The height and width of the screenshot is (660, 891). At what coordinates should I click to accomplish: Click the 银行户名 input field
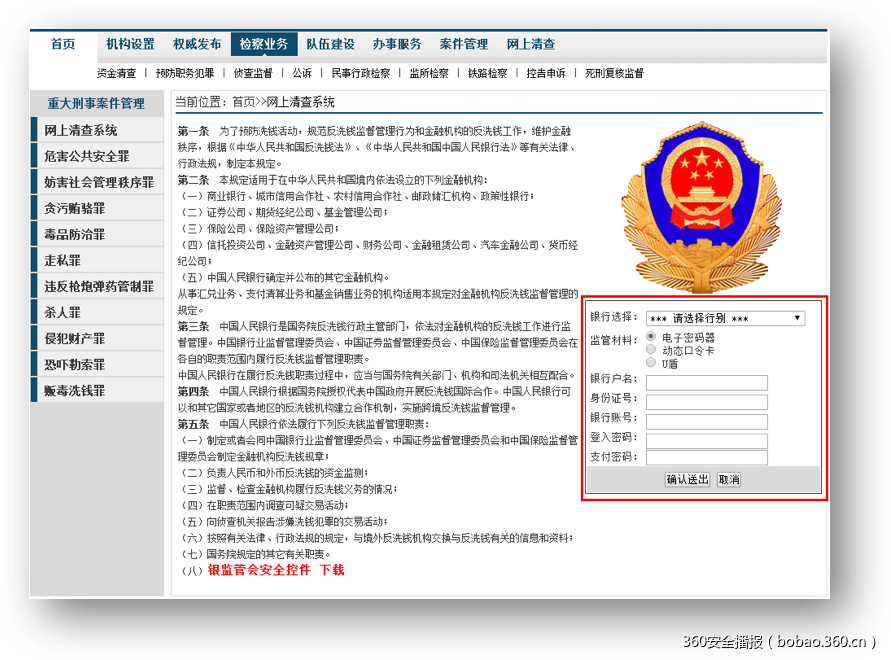point(707,382)
